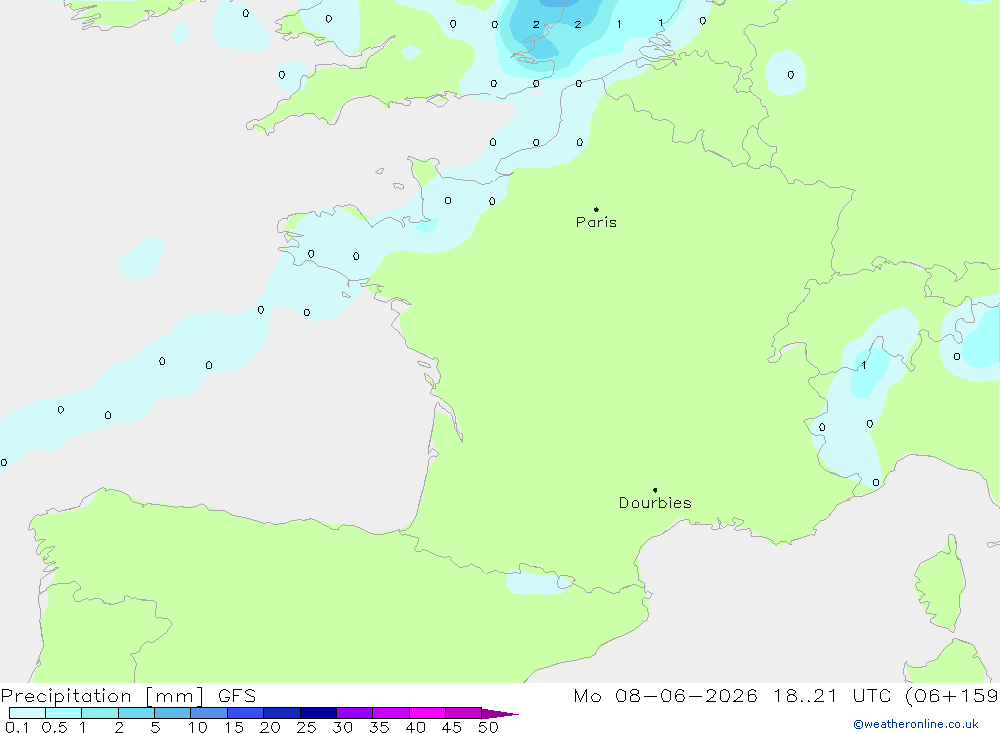Select the Dourbies location dot marker
This screenshot has height=733, width=1000.
pyautogui.click(x=655, y=490)
